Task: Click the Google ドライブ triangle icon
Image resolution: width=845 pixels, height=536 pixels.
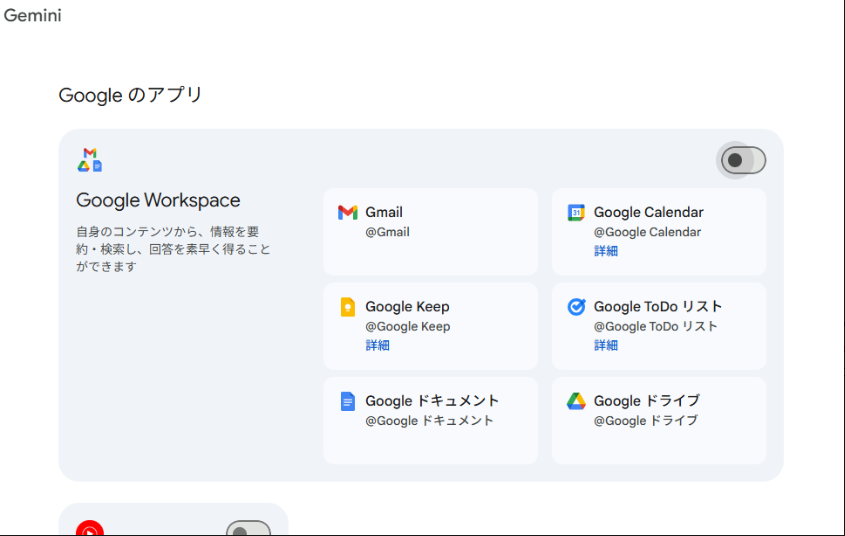Action: (576, 401)
